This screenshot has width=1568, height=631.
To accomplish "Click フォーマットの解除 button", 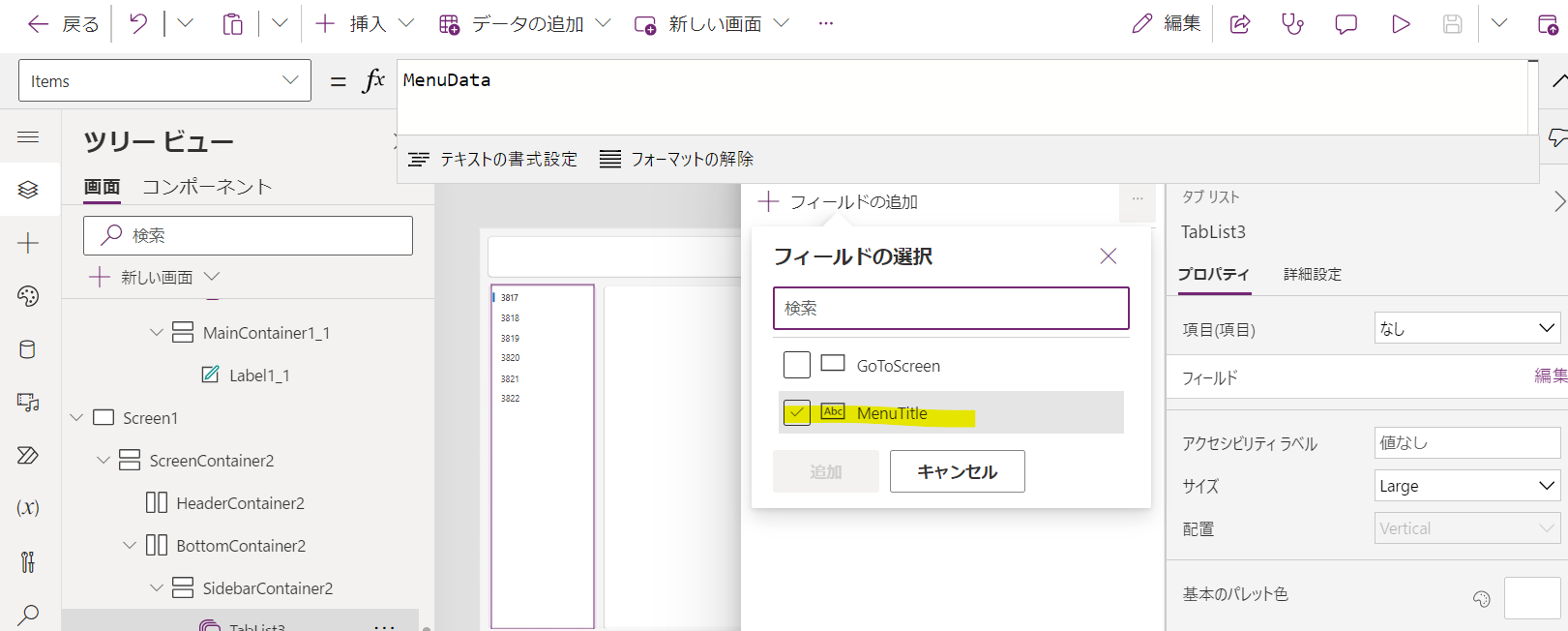I will click(677, 159).
